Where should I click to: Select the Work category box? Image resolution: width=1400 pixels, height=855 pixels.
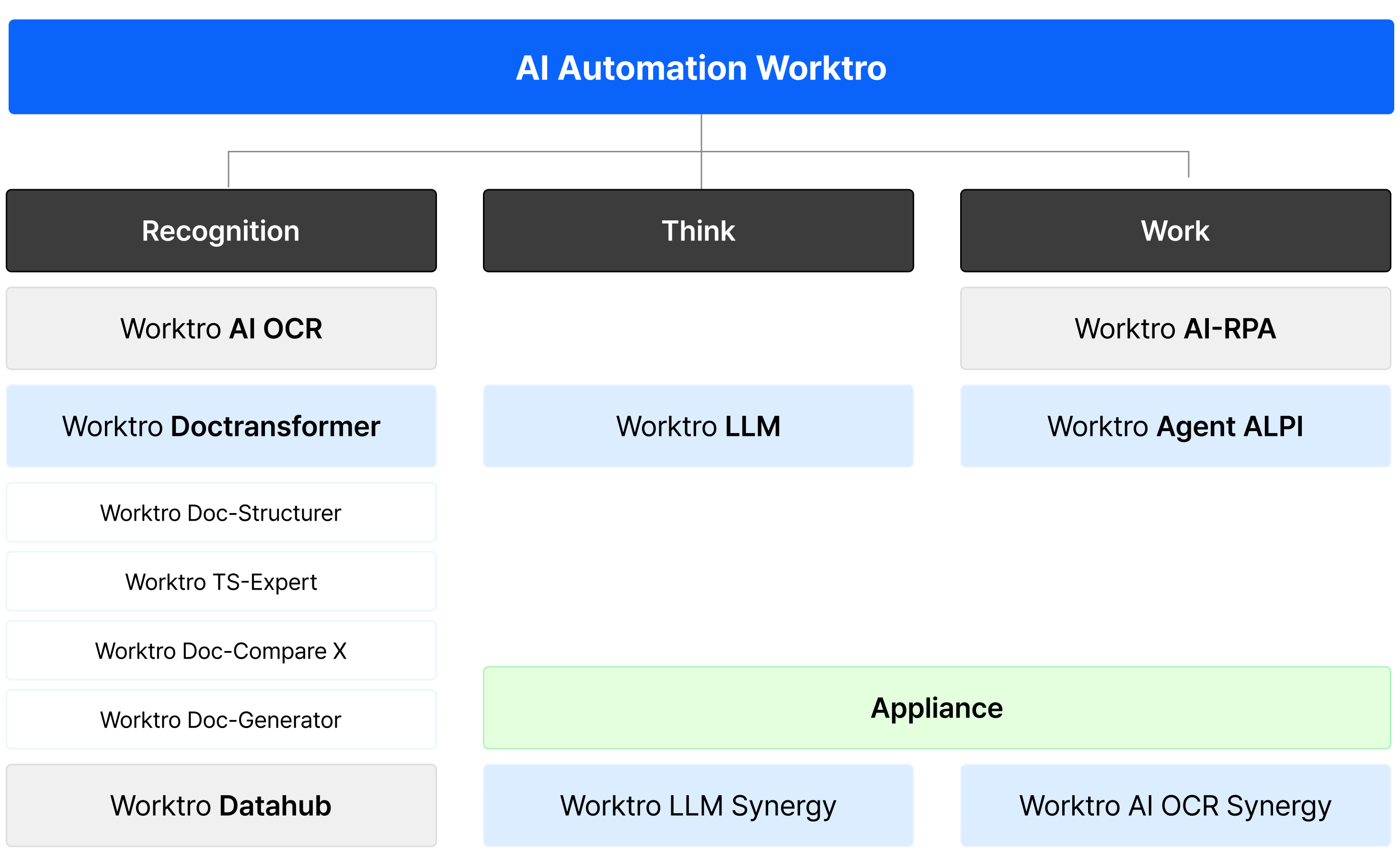1175,231
